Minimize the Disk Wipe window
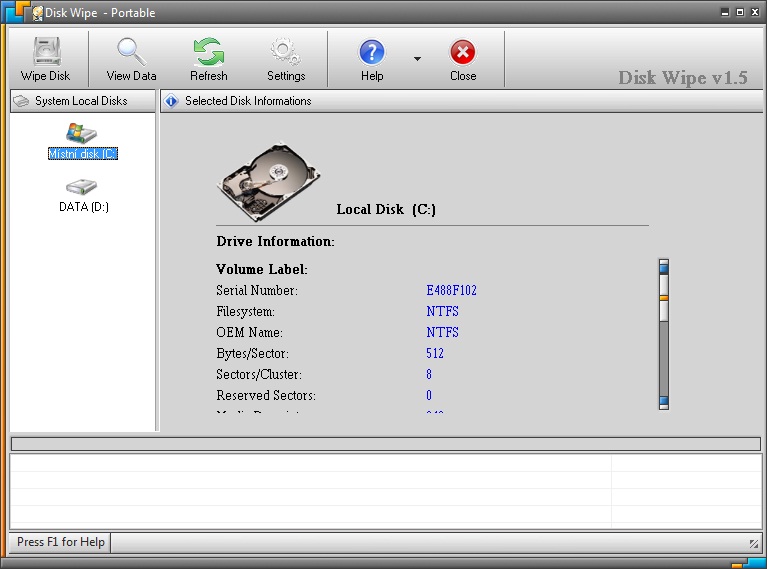767x569 pixels. 725,12
